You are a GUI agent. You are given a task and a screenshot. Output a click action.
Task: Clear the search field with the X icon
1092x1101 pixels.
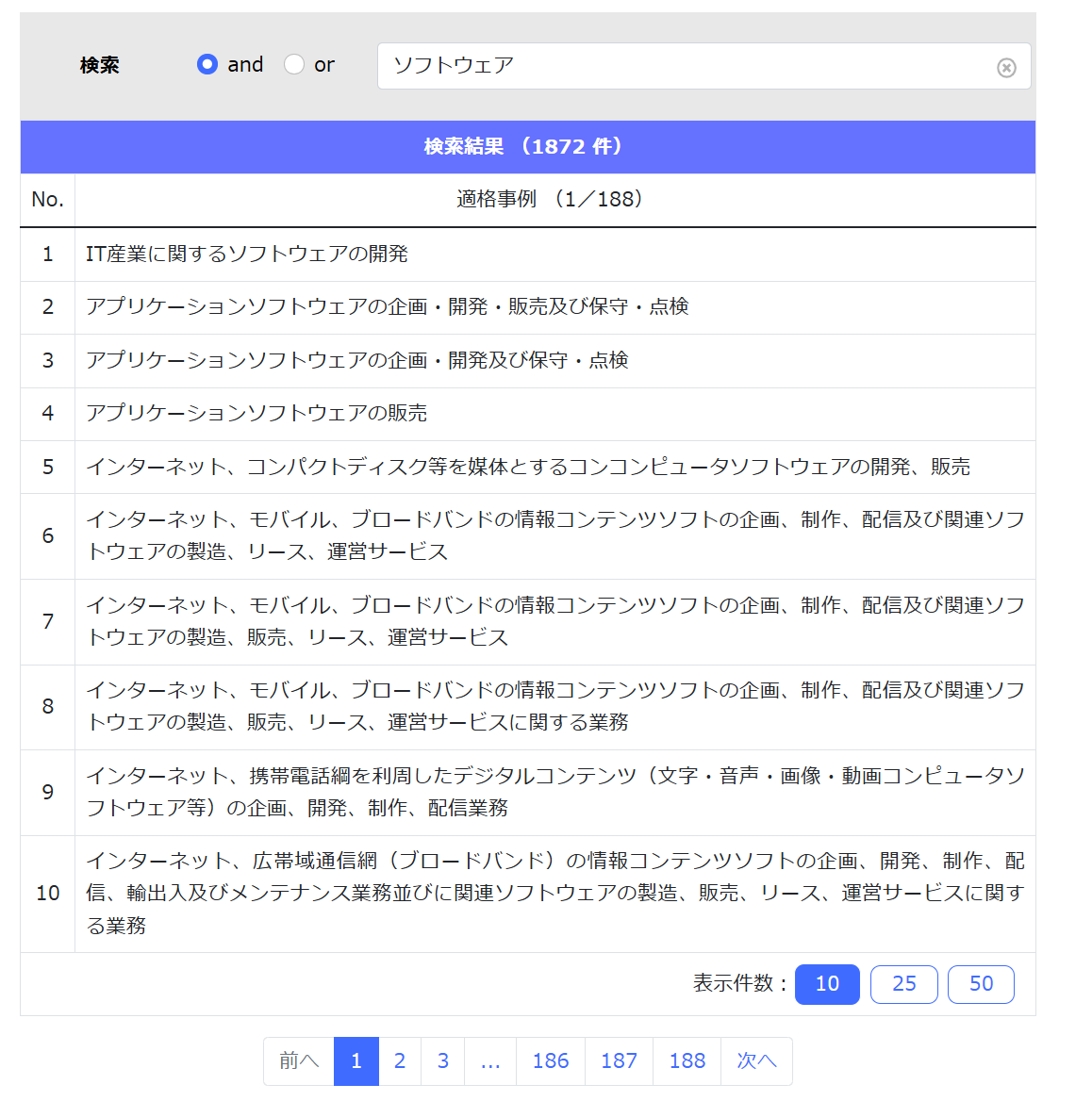point(1005,68)
